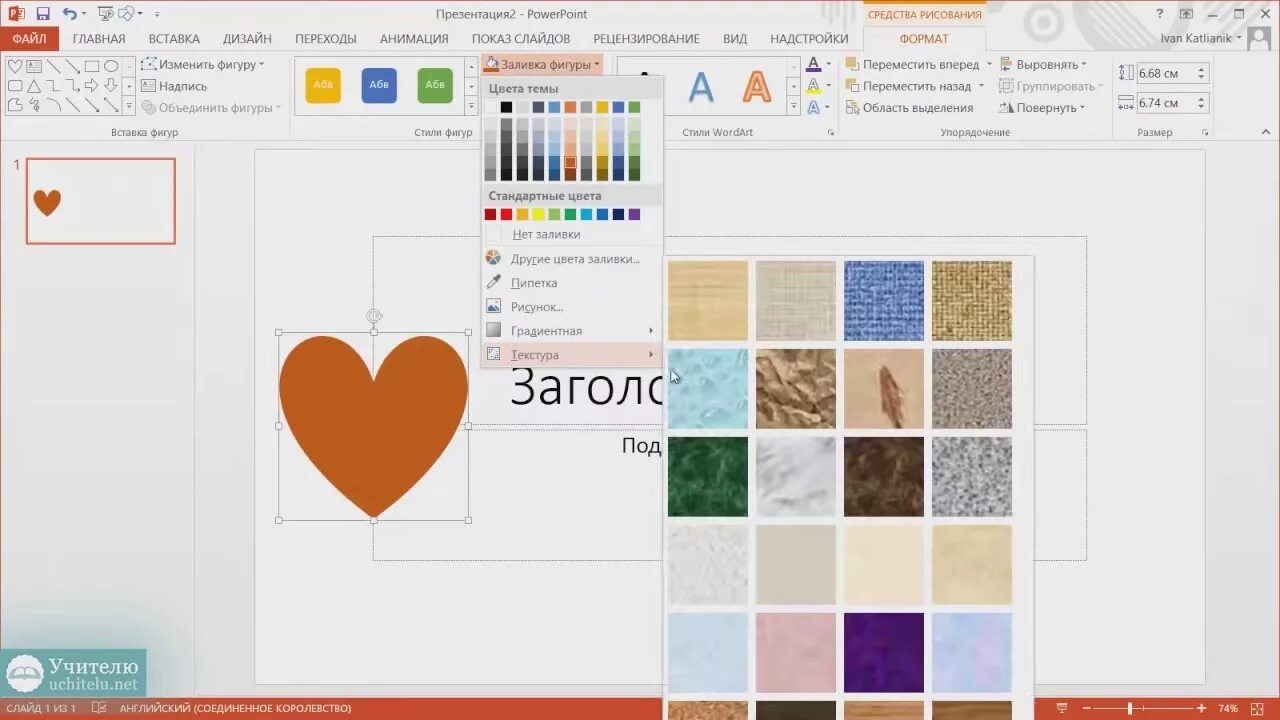The height and width of the screenshot is (720, 1280).
Task: Choose the right block arrow shape
Action: click(91, 85)
